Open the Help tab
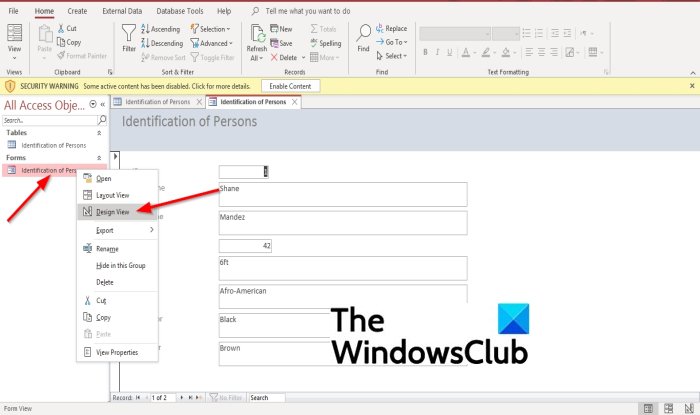The height and width of the screenshot is (415, 700). tap(224, 11)
